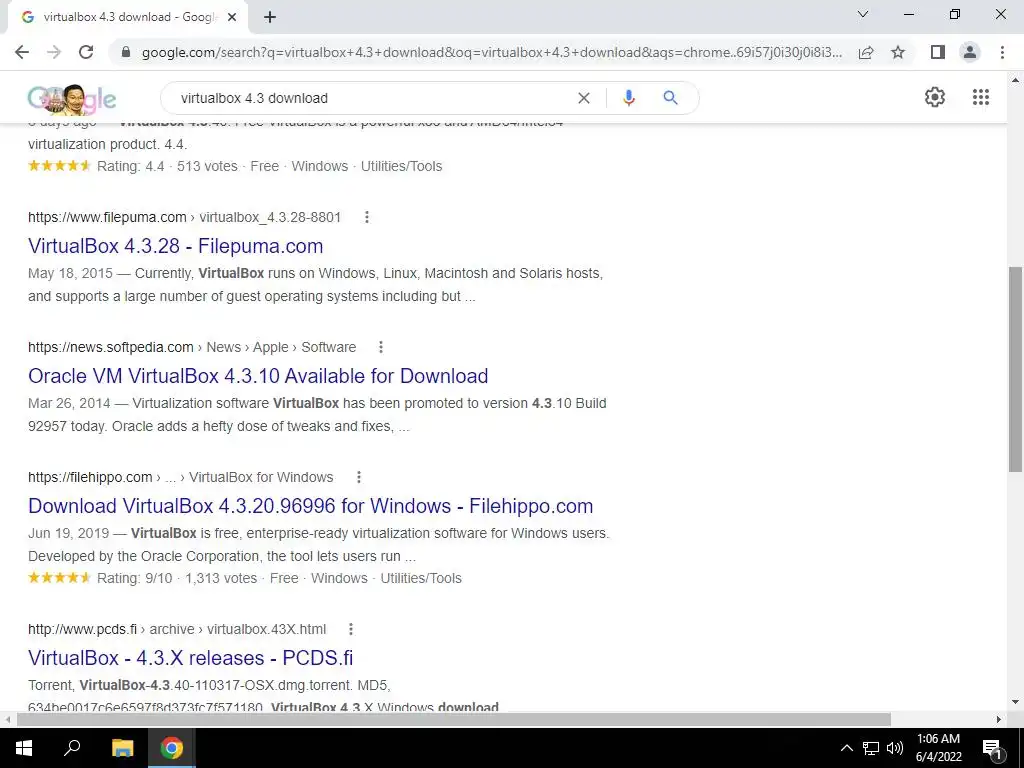Click 'Rating: 4.4 · 513 votes' text
Image resolution: width=1024 pixels, height=768 pixels.
point(167,166)
